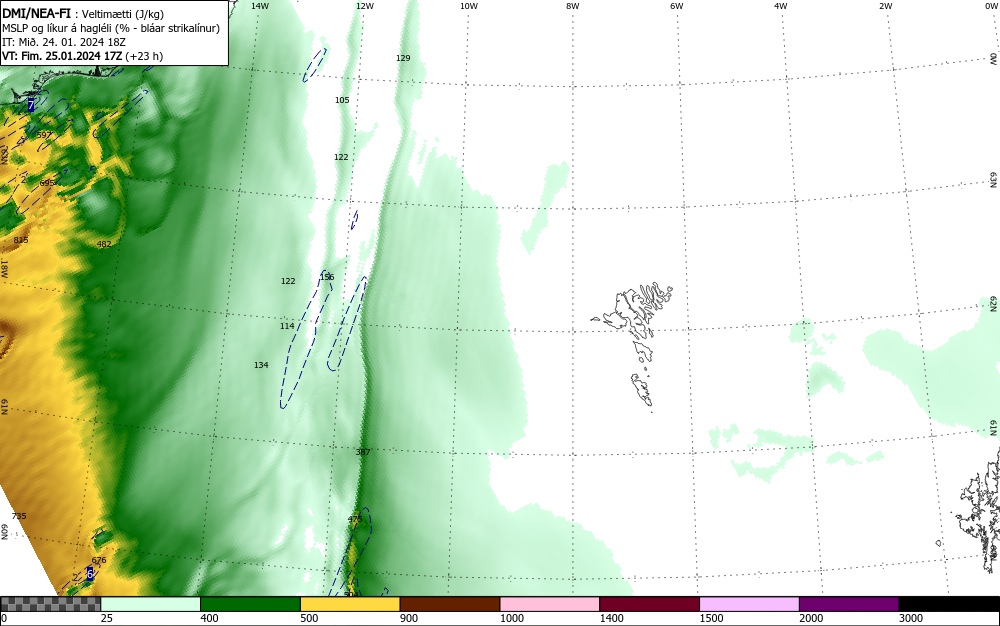Click the 4W longitude label
Screen dimensions: 1000x626
(x=781, y=6)
